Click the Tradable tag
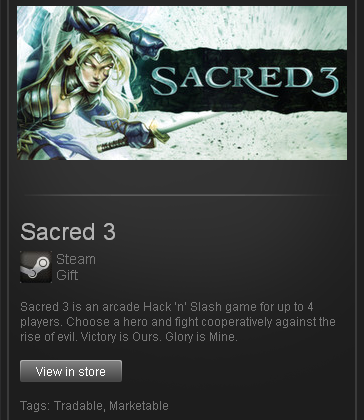The image size is (364, 420). [78, 406]
